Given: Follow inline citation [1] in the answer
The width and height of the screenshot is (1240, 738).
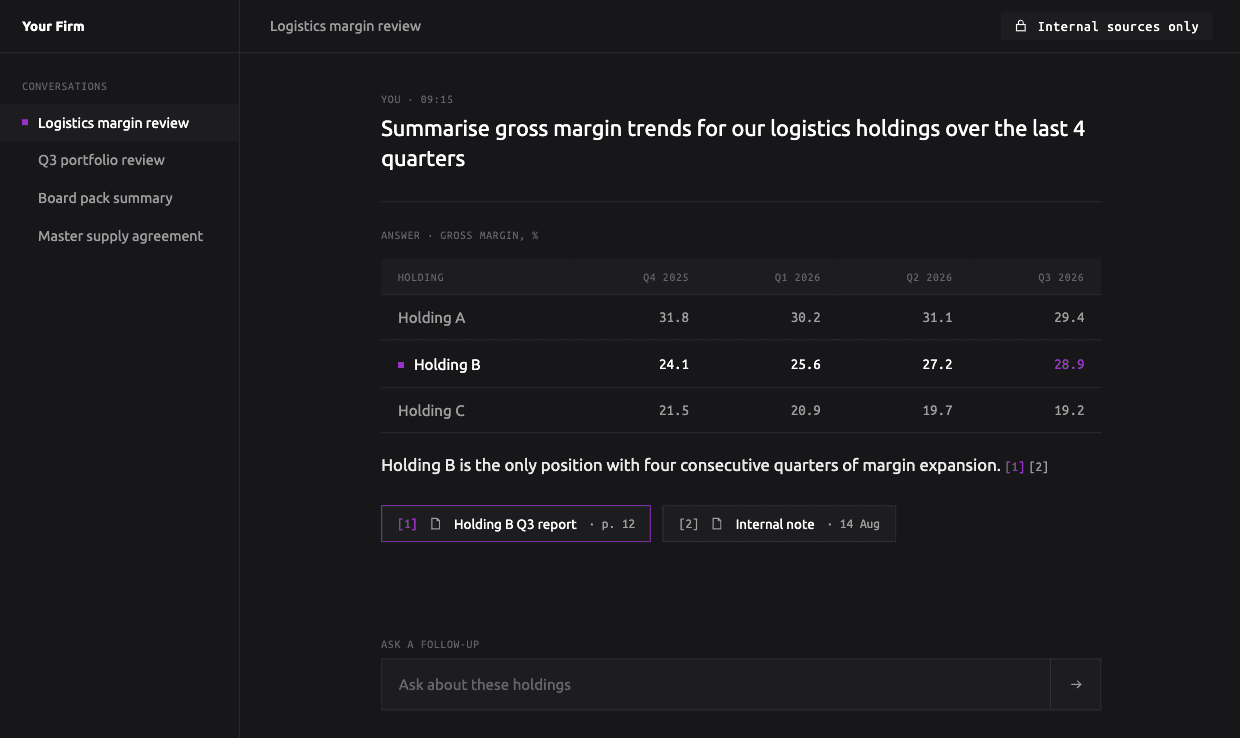Looking at the screenshot, I should pos(1015,467).
